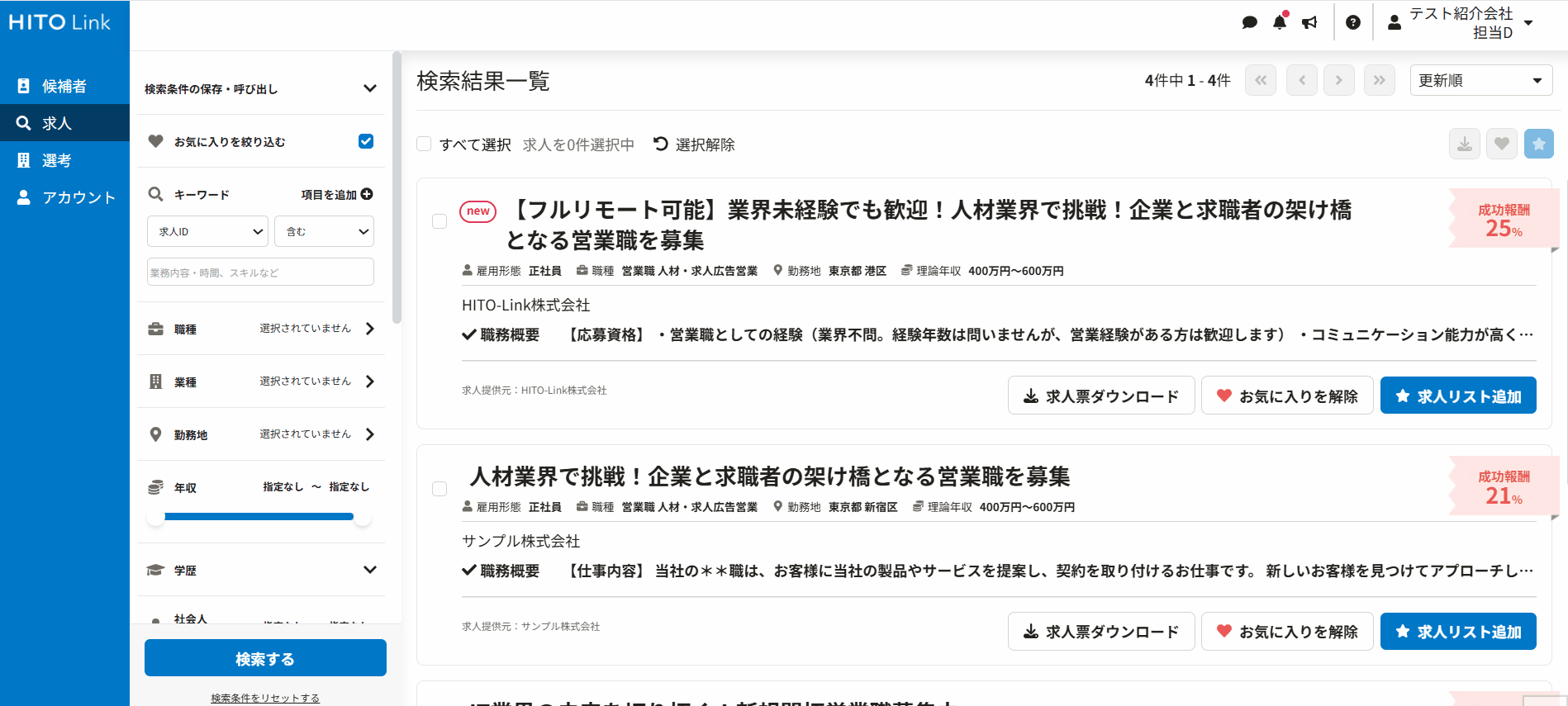
Task: Click the blue star list icon in toolbar
Action: pos(1539,144)
